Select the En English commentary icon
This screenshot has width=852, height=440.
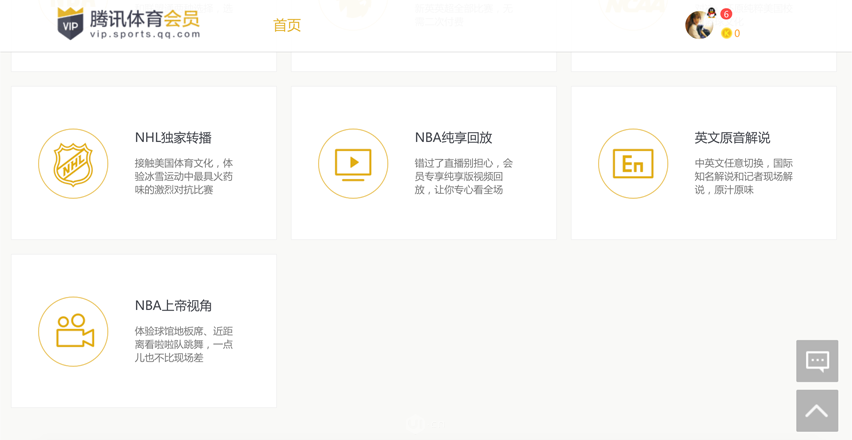pos(633,163)
